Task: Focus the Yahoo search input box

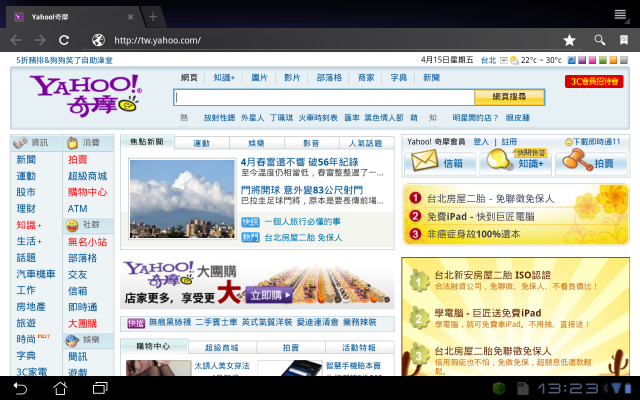Action: pyautogui.click(x=324, y=98)
